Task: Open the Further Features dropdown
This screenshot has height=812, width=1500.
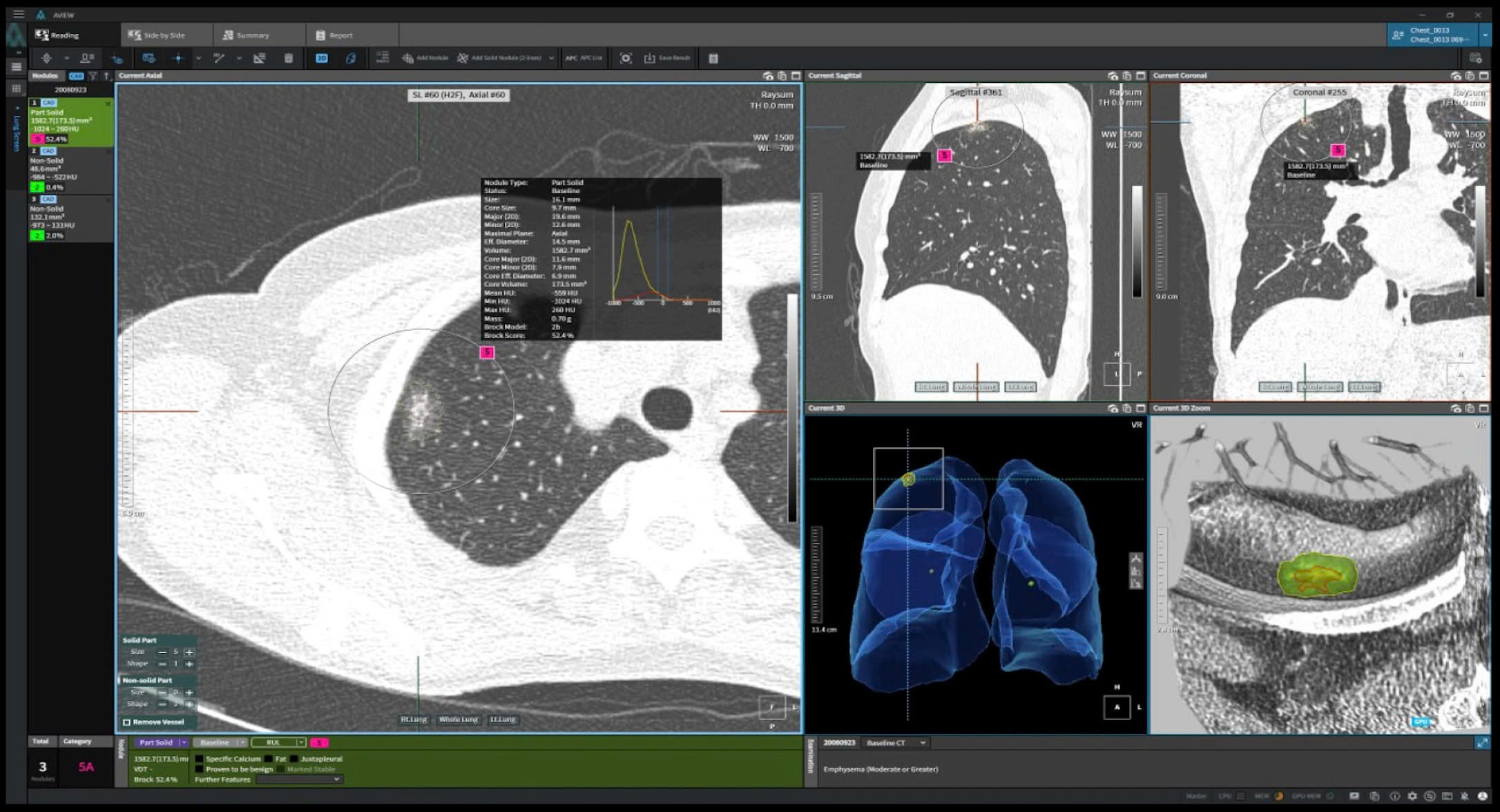Action: (x=299, y=780)
